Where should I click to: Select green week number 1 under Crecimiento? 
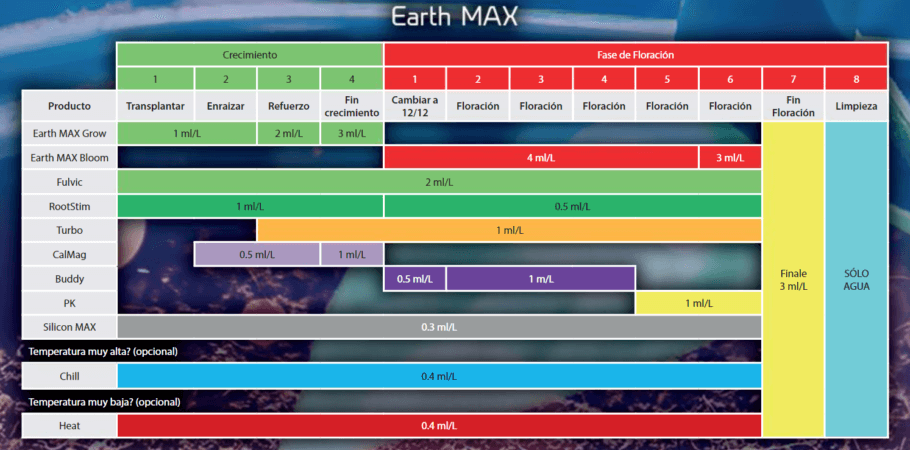click(x=156, y=79)
